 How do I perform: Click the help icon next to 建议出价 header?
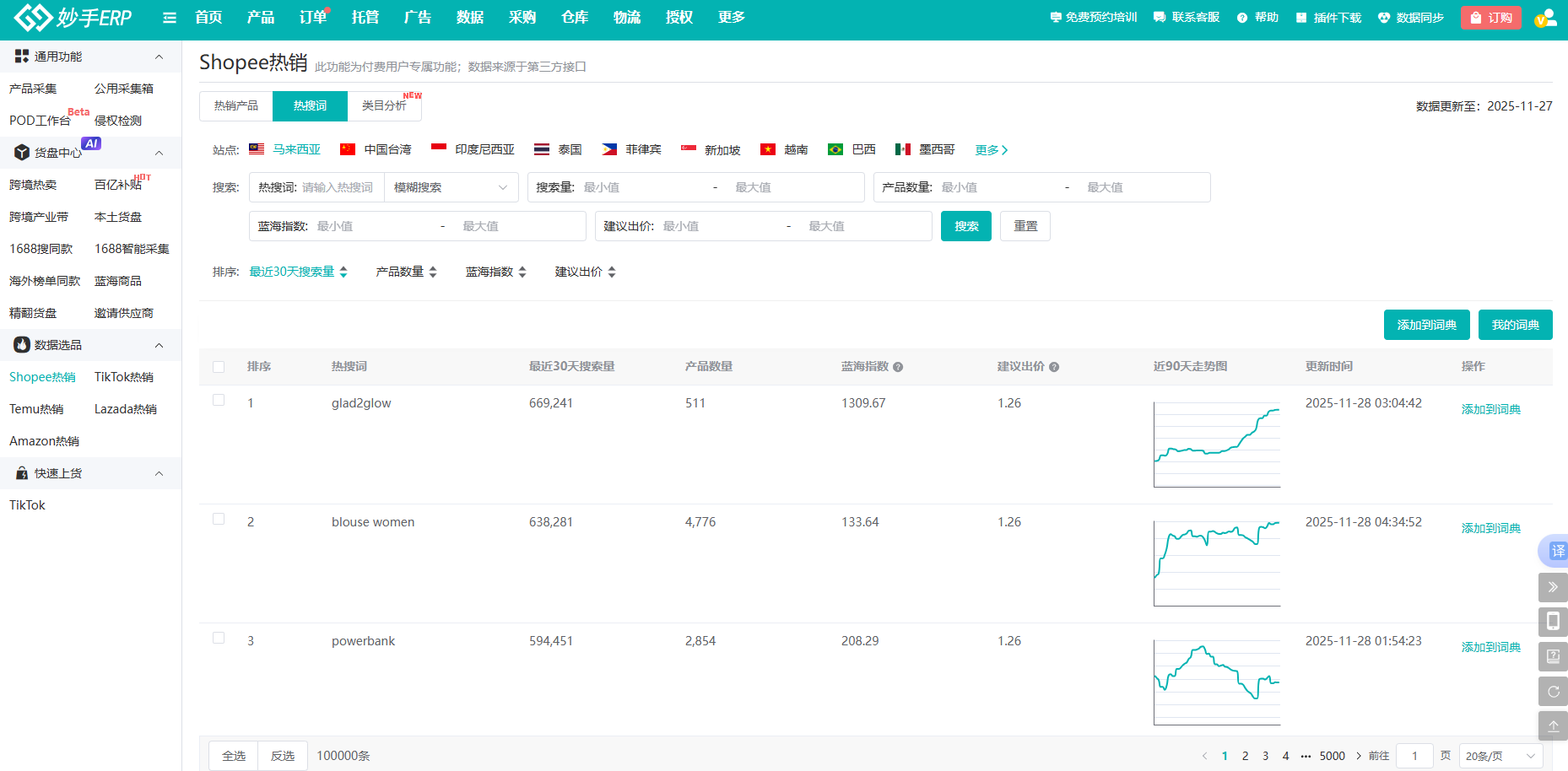tap(1054, 367)
